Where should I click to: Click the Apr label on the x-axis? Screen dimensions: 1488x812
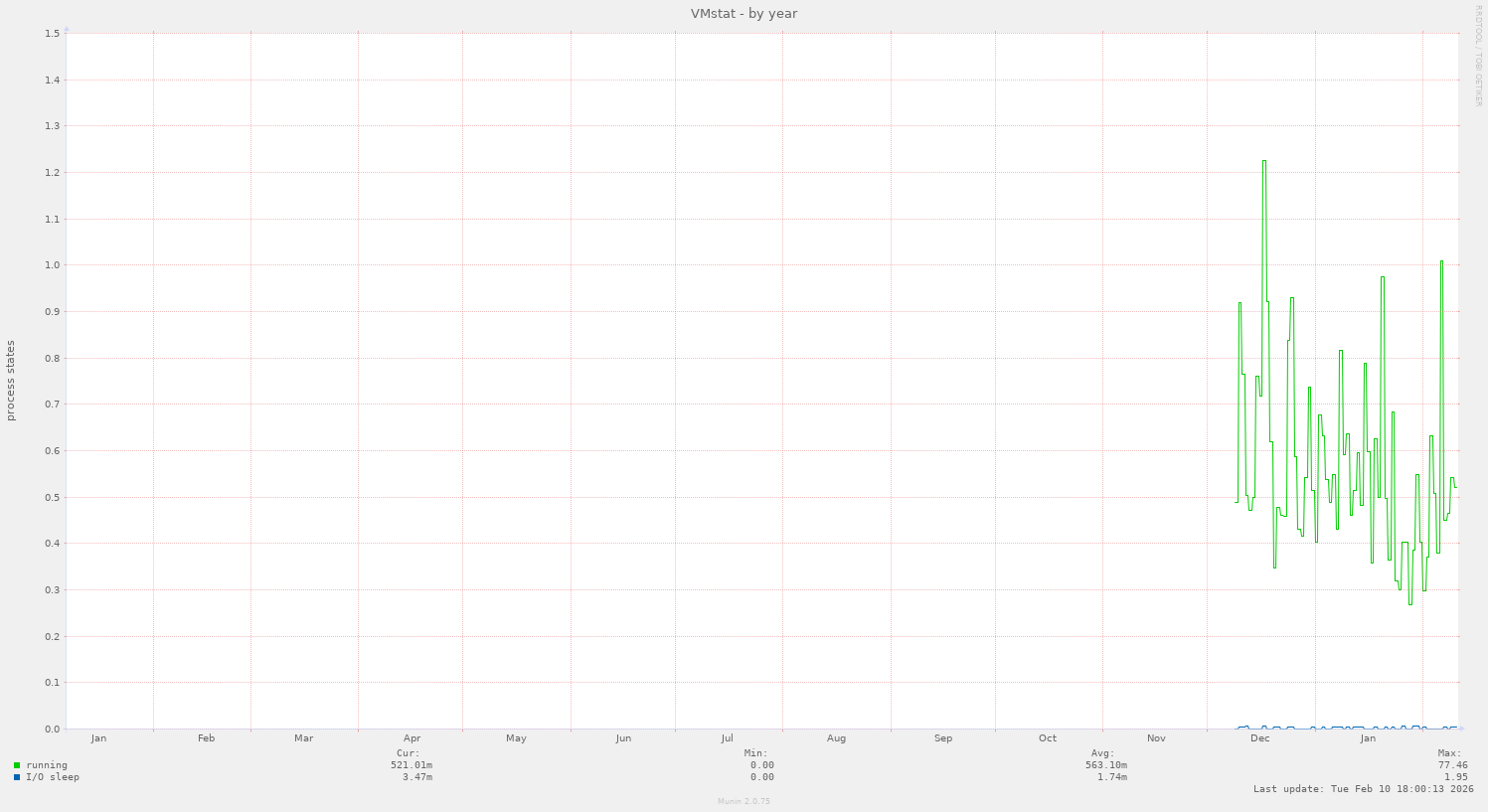coord(413,738)
